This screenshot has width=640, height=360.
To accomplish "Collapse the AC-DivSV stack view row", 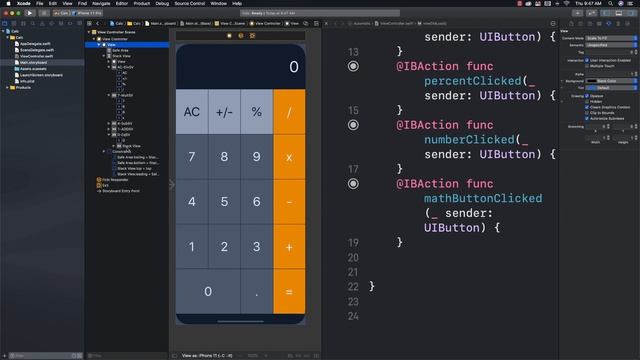I will point(109,67).
